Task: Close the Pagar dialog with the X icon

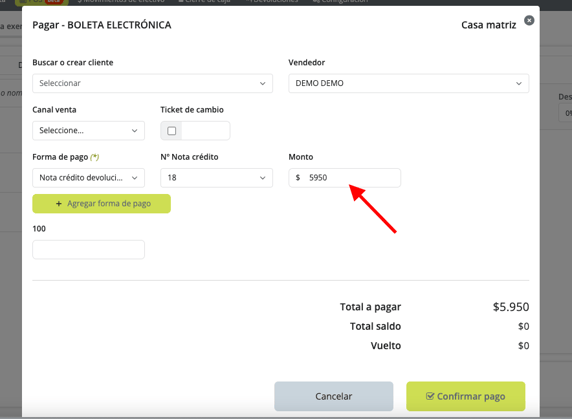Action: pos(529,20)
